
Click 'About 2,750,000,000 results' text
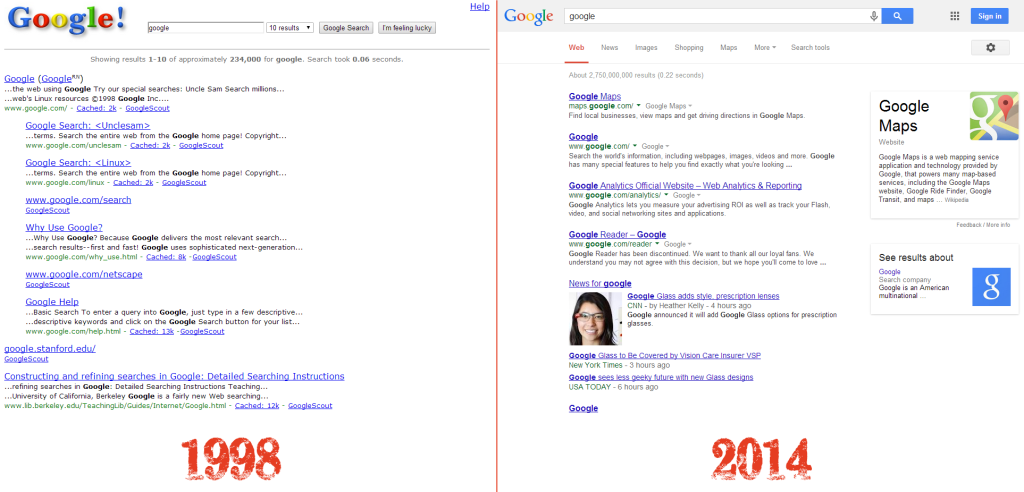[636, 75]
